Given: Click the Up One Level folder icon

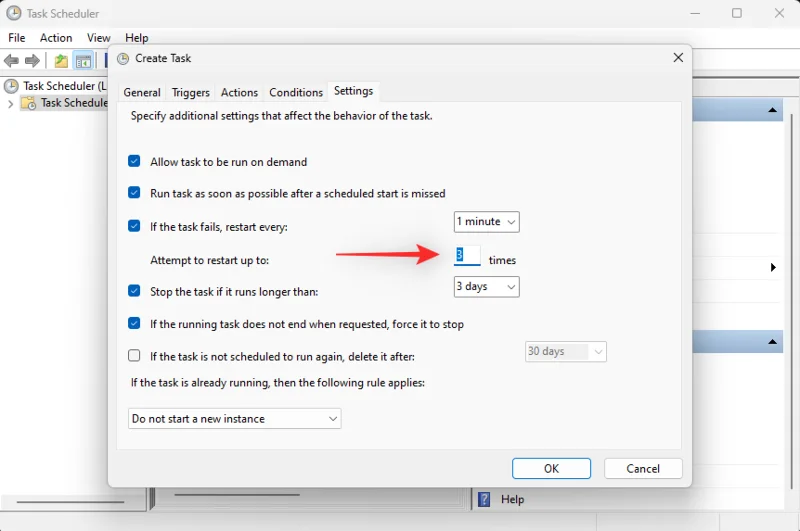Looking at the screenshot, I should (61, 61).
